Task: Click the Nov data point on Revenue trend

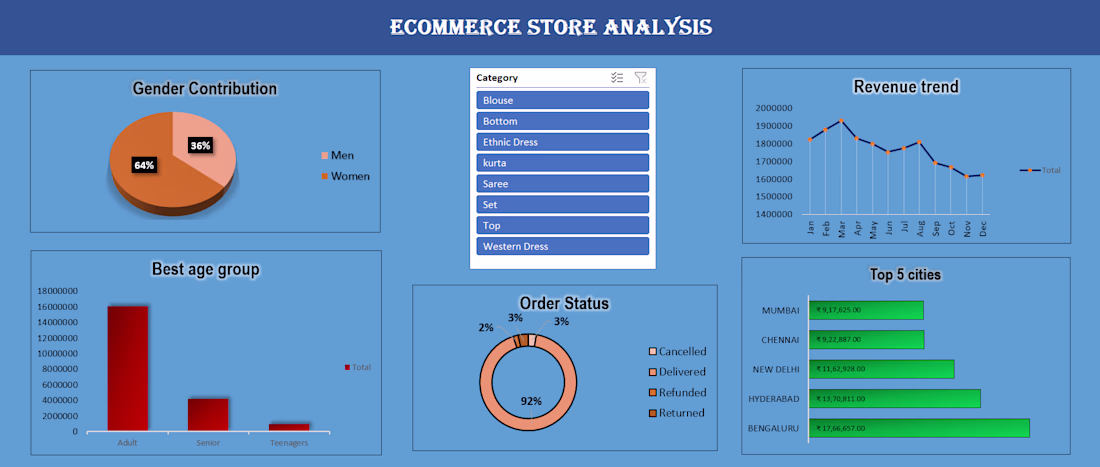Action: click(967, 176)
